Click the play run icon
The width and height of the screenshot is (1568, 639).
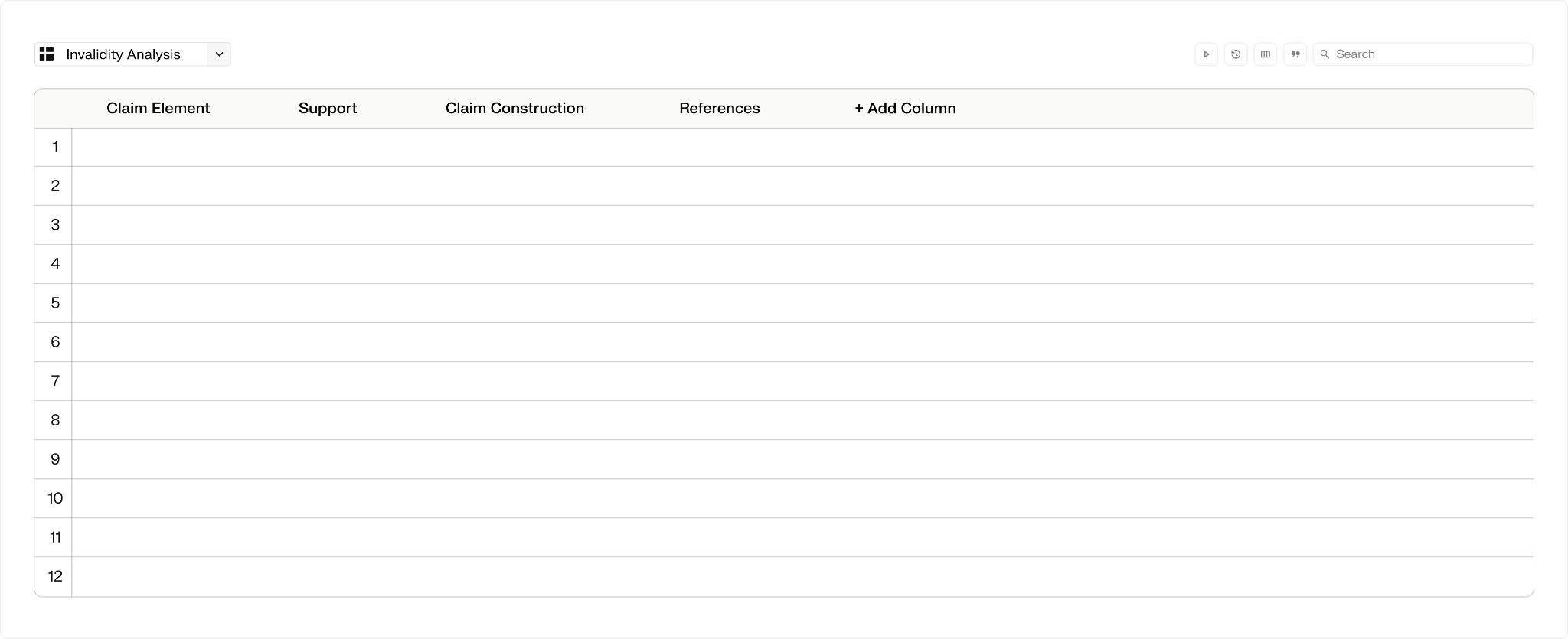tap(1206, 54)
